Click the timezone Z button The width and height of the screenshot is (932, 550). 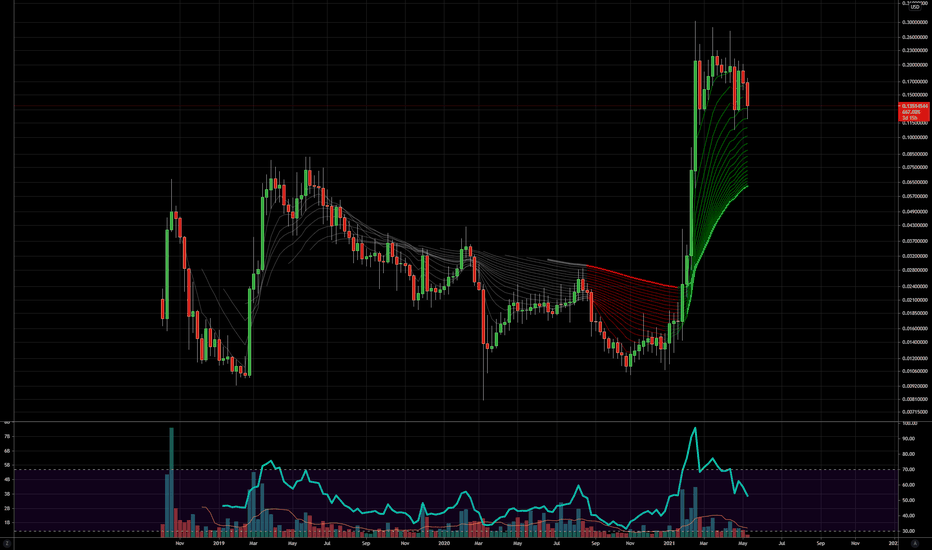tap(7, 543)
